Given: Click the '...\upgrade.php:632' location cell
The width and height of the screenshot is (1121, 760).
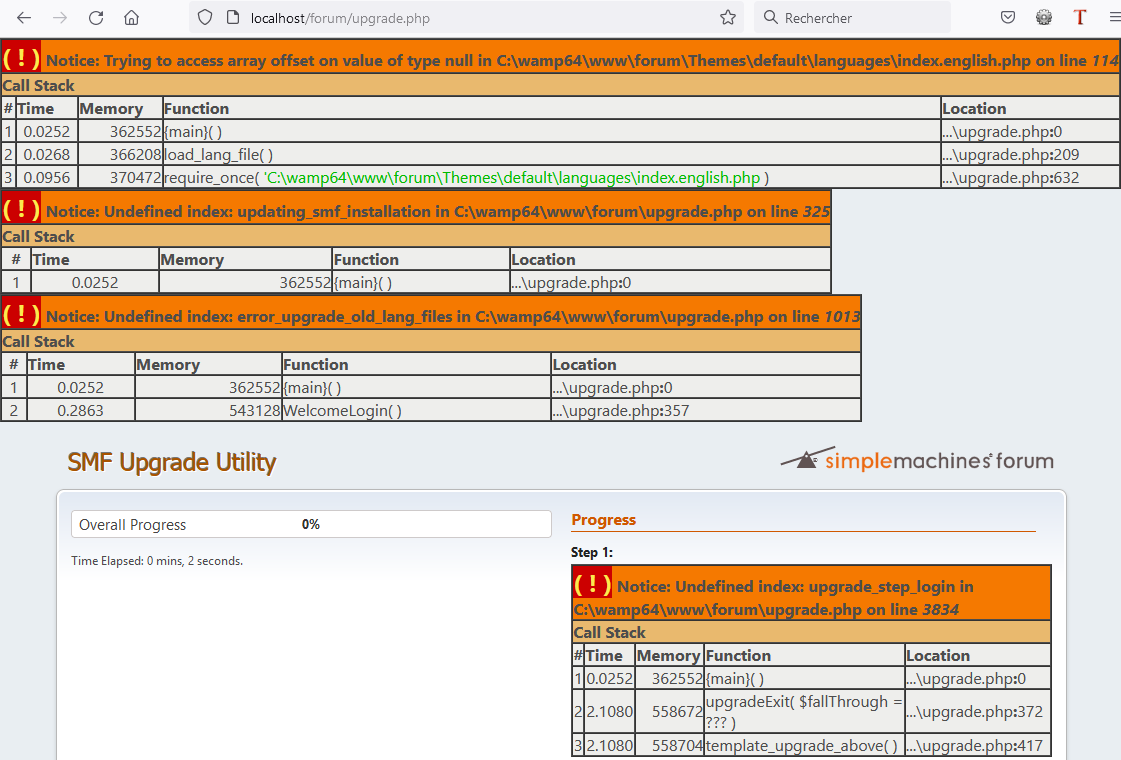Looking at the screenshot, I should tap(1029, 177).
